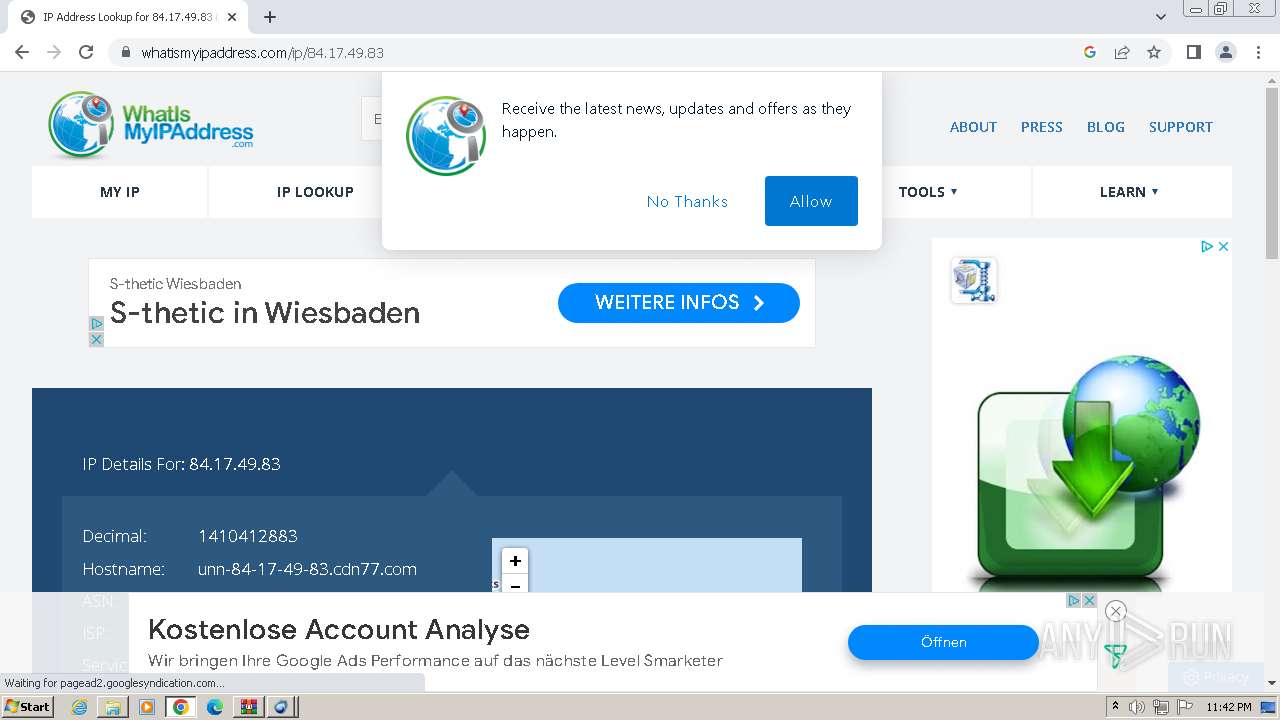The width and height of the screenshot is (1280, 720).
Task: Show hidden system tray icons
Action: click(x=1116, y=707)
